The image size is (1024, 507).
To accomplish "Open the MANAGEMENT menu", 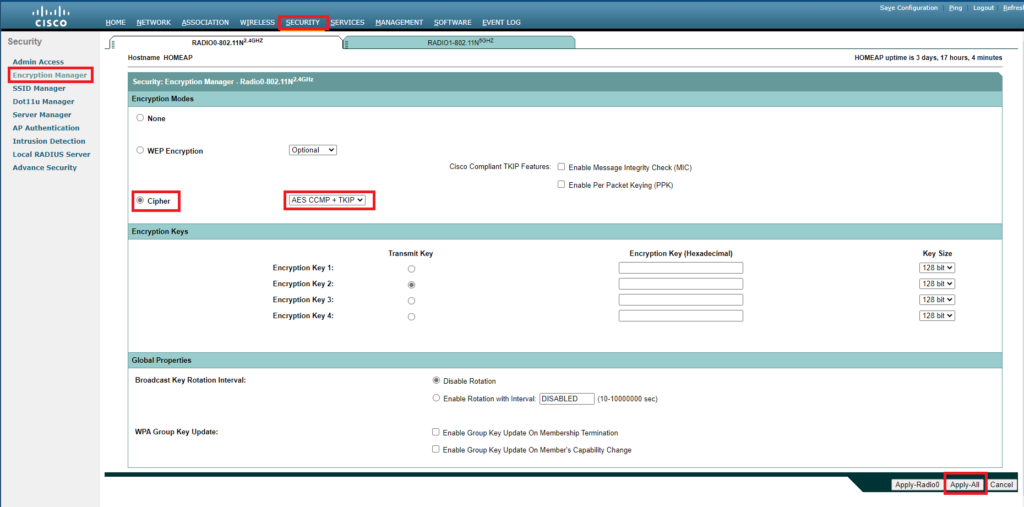I will pyautogui.click(x=399, y=22).
